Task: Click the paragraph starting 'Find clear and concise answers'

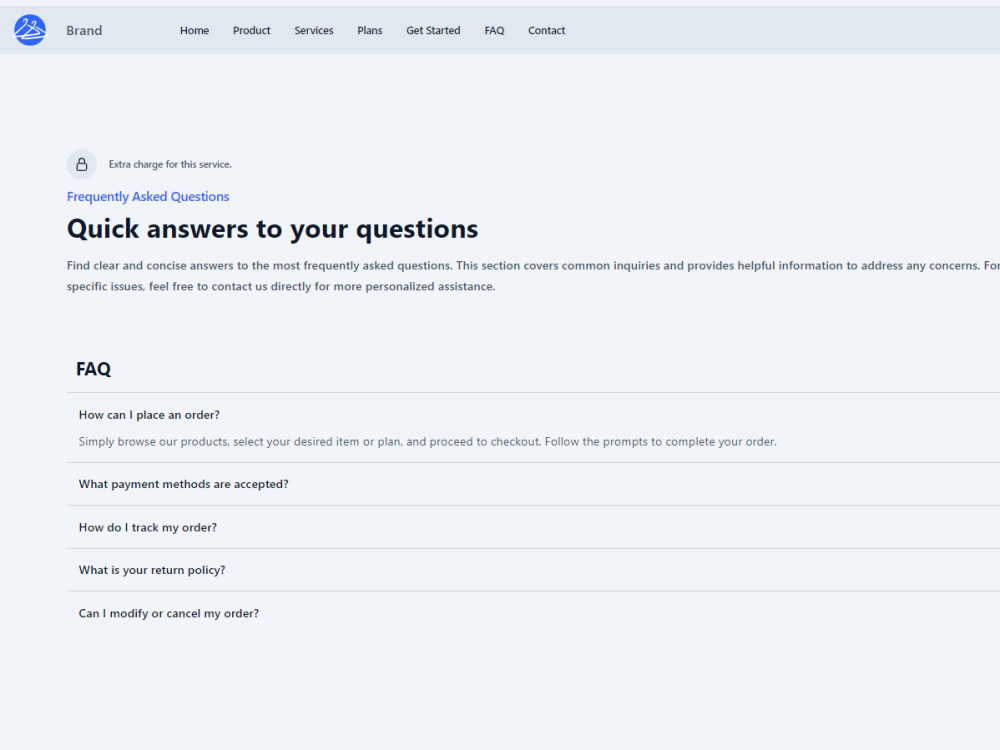Action: point(533,276)
